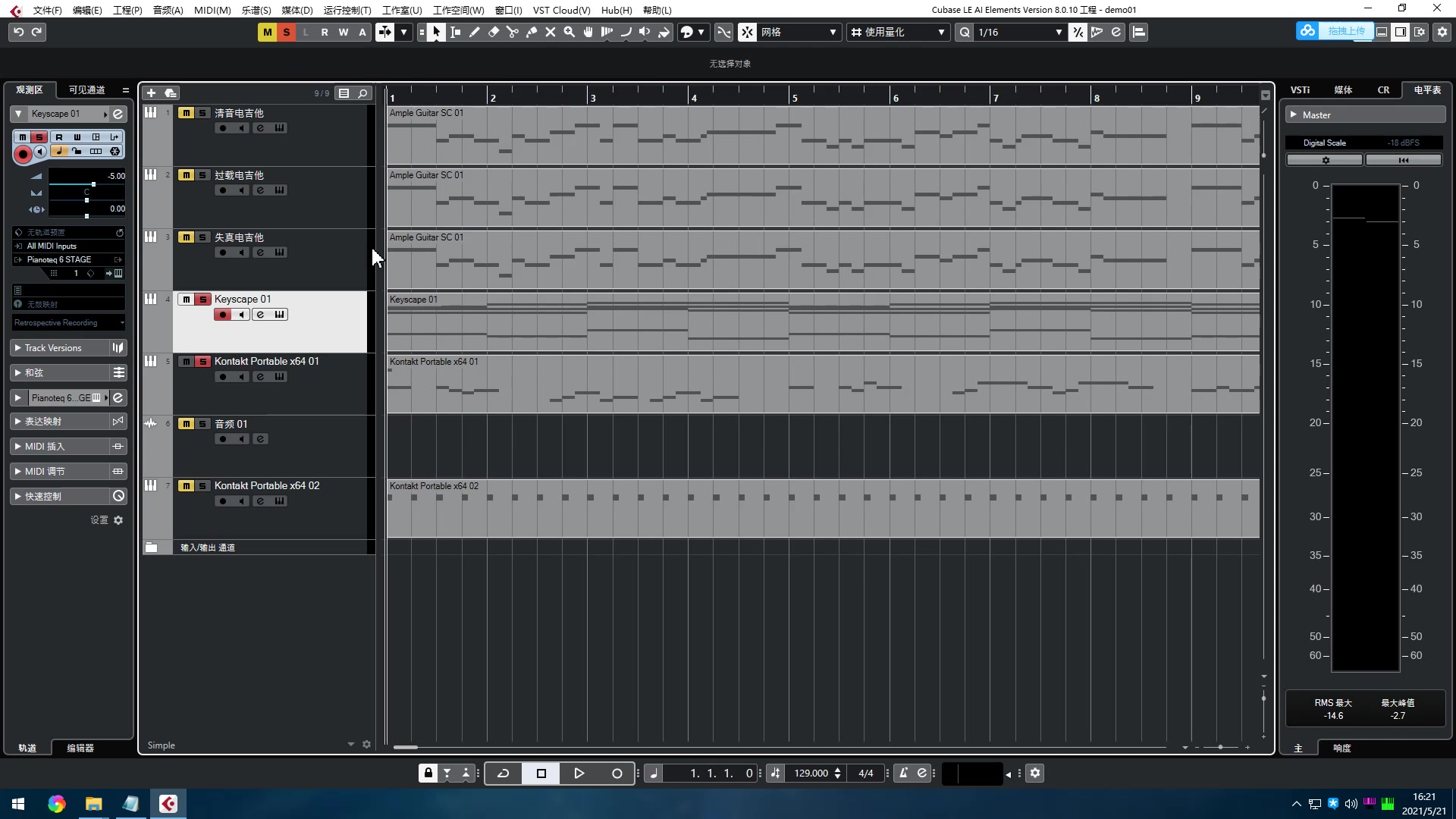Select the Color paint bucket tool

pyautogui.click(x=664, y=32)
